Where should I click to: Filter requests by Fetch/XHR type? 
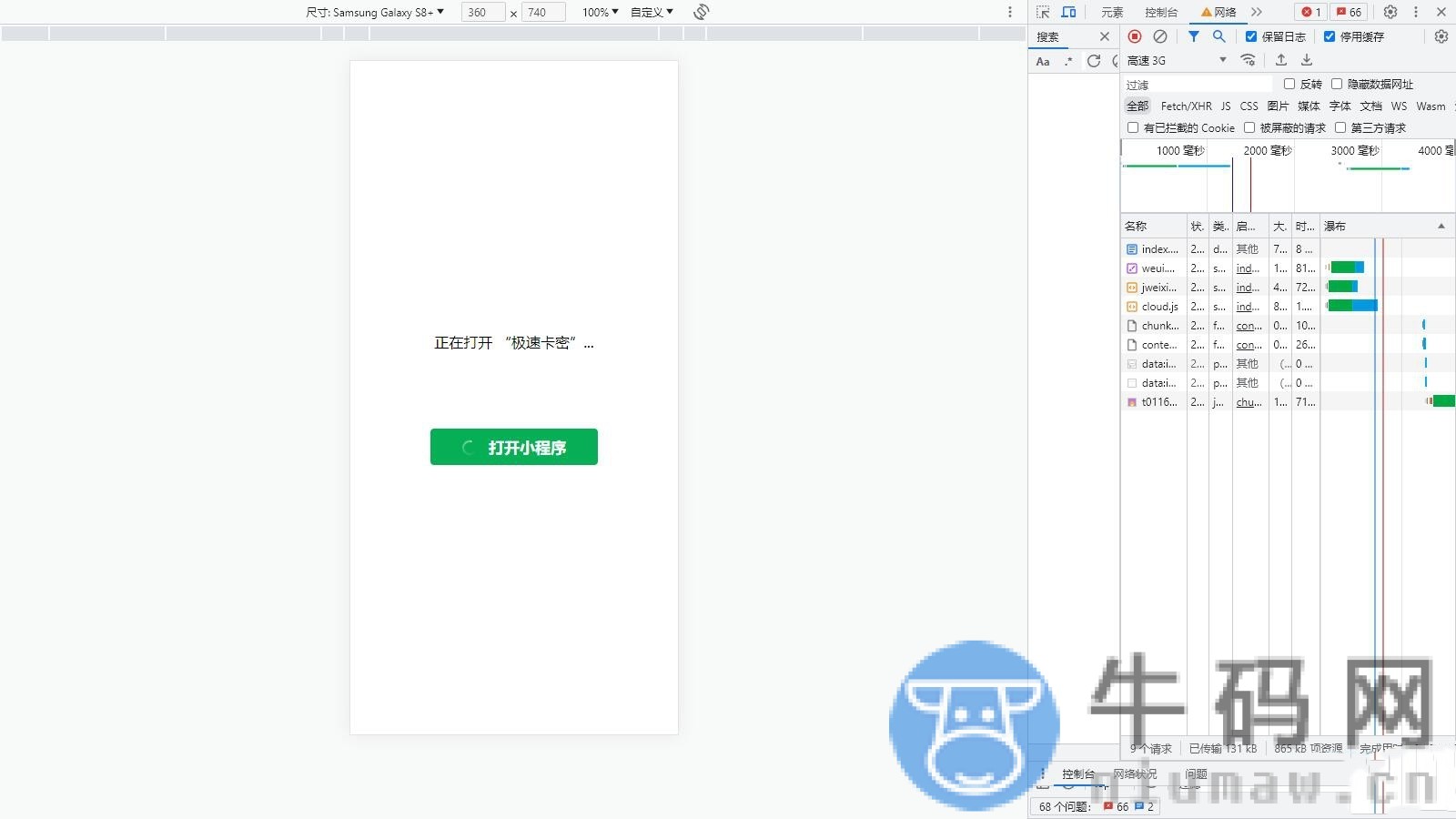tap(1186, 106)
